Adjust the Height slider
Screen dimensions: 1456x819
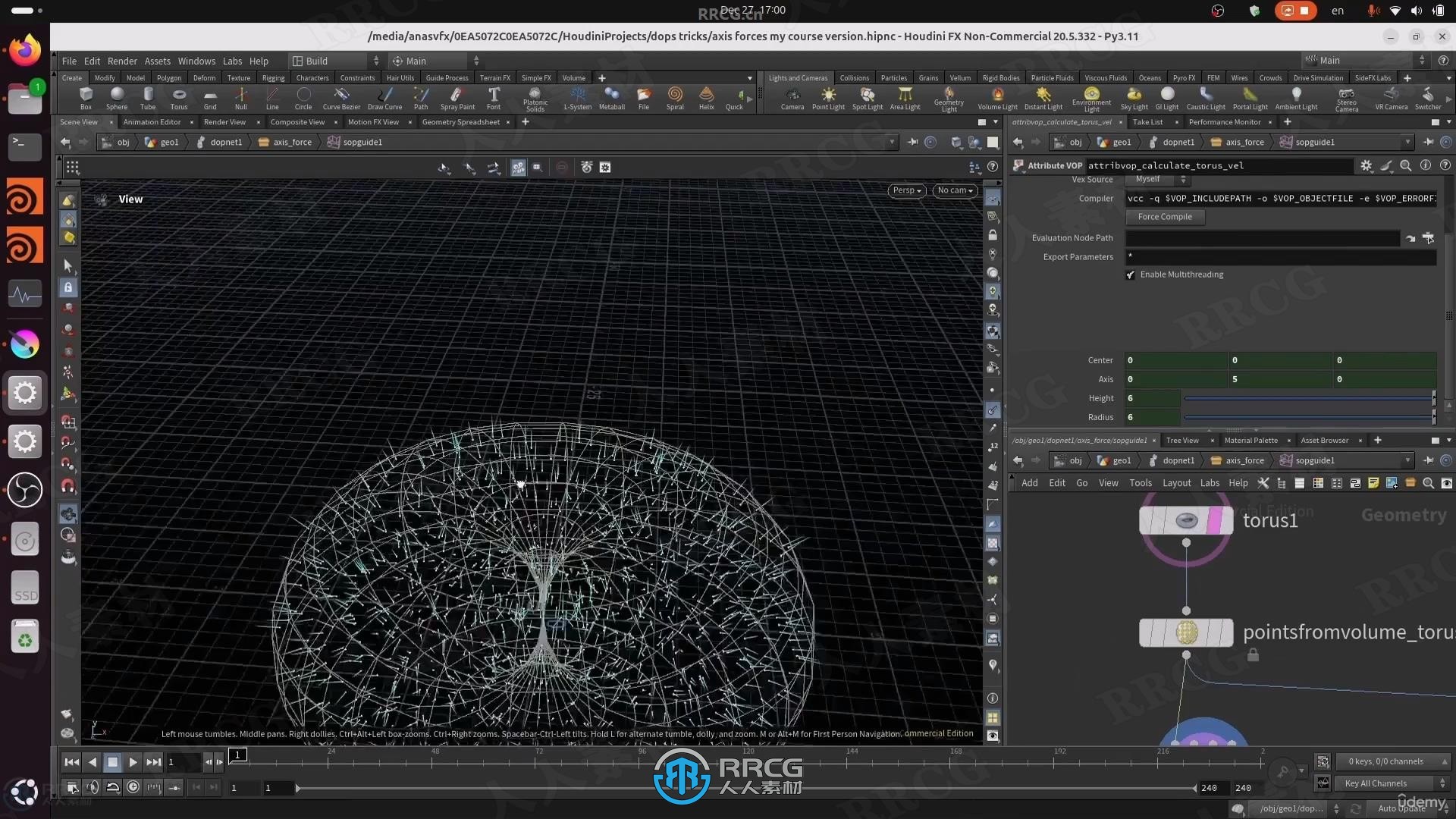coord(1310,398)
